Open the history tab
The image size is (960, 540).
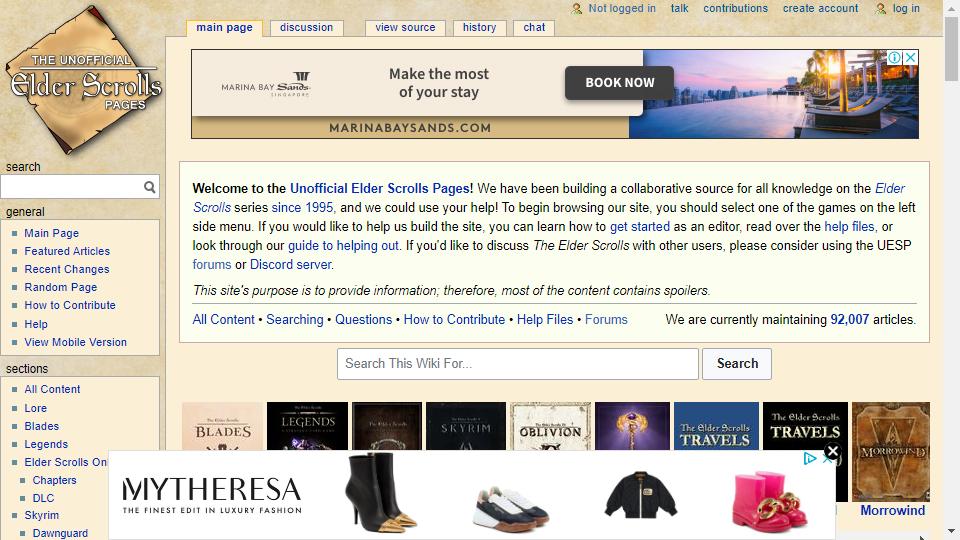479,28
